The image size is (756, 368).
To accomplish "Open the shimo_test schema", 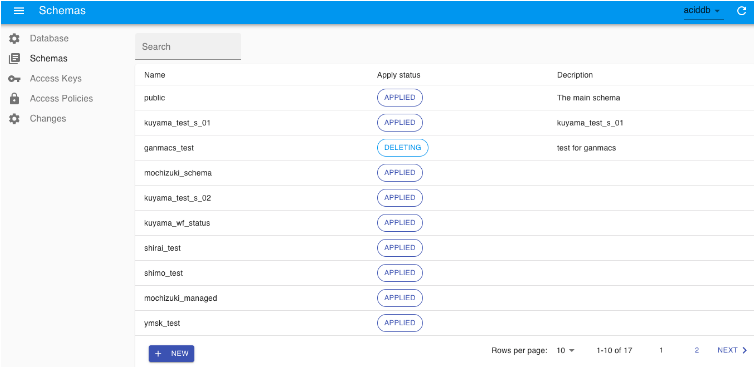I will pos(163,273).
